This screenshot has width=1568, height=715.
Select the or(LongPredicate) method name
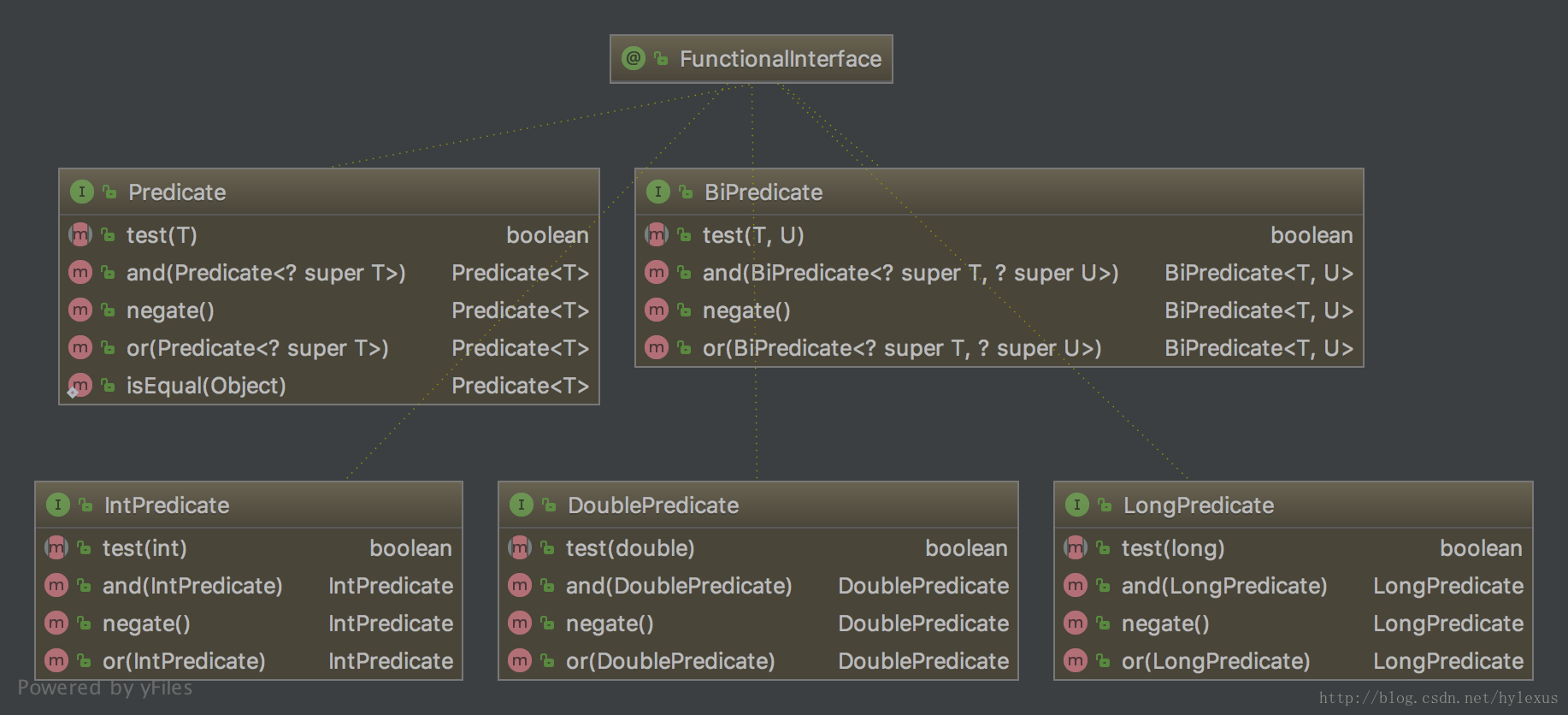click(1216, 661)
